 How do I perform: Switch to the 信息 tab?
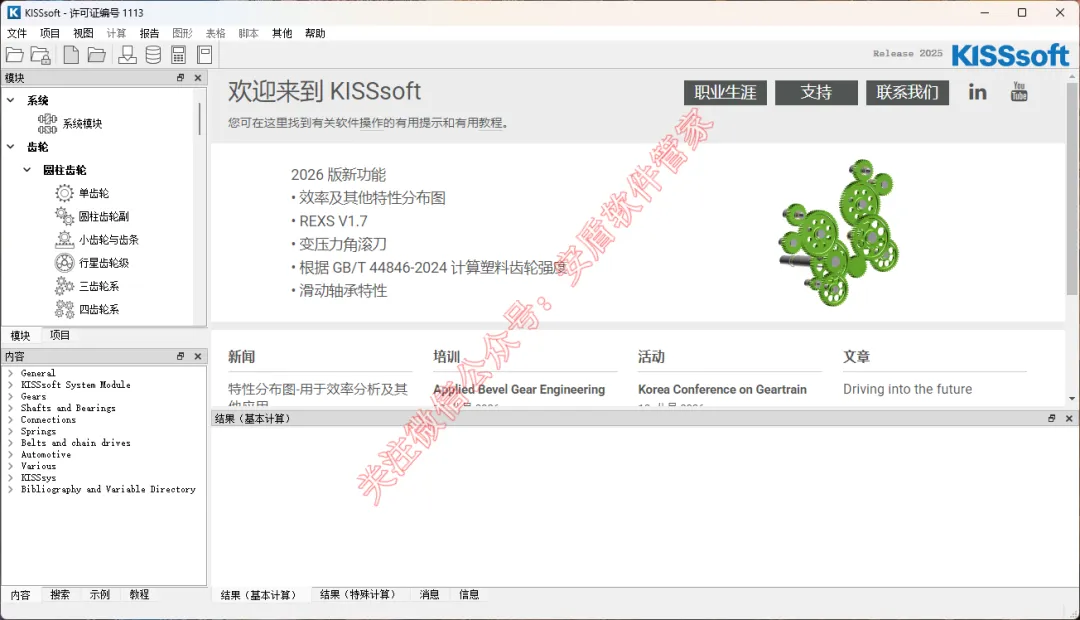pyautogui.click(x=469, y=595)
